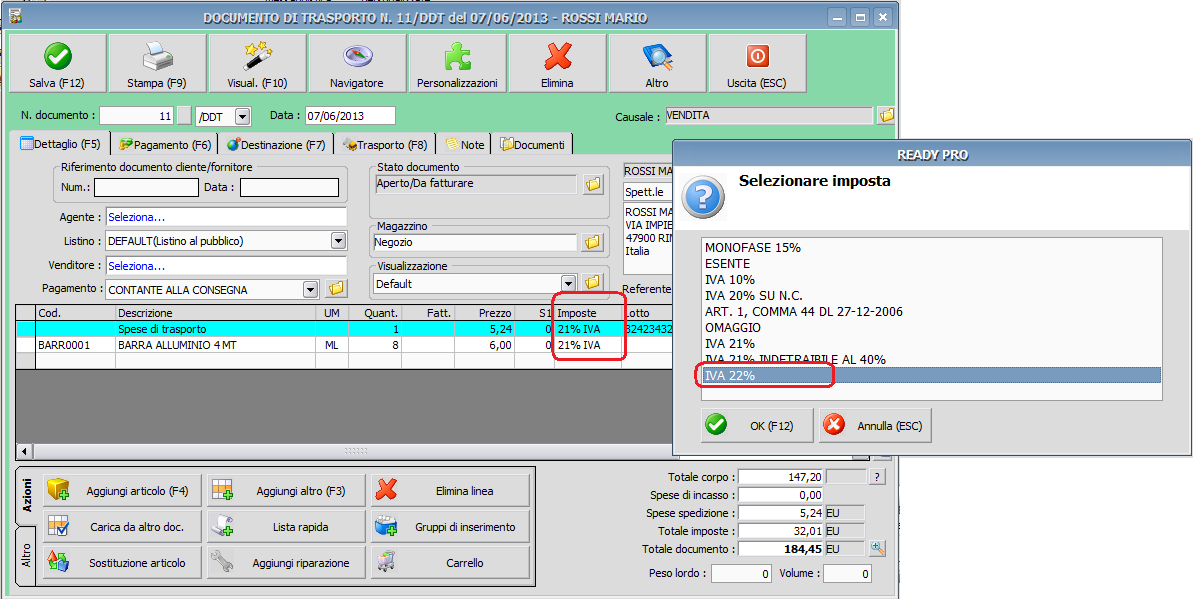Click small button after document number

tap(185, 116)
